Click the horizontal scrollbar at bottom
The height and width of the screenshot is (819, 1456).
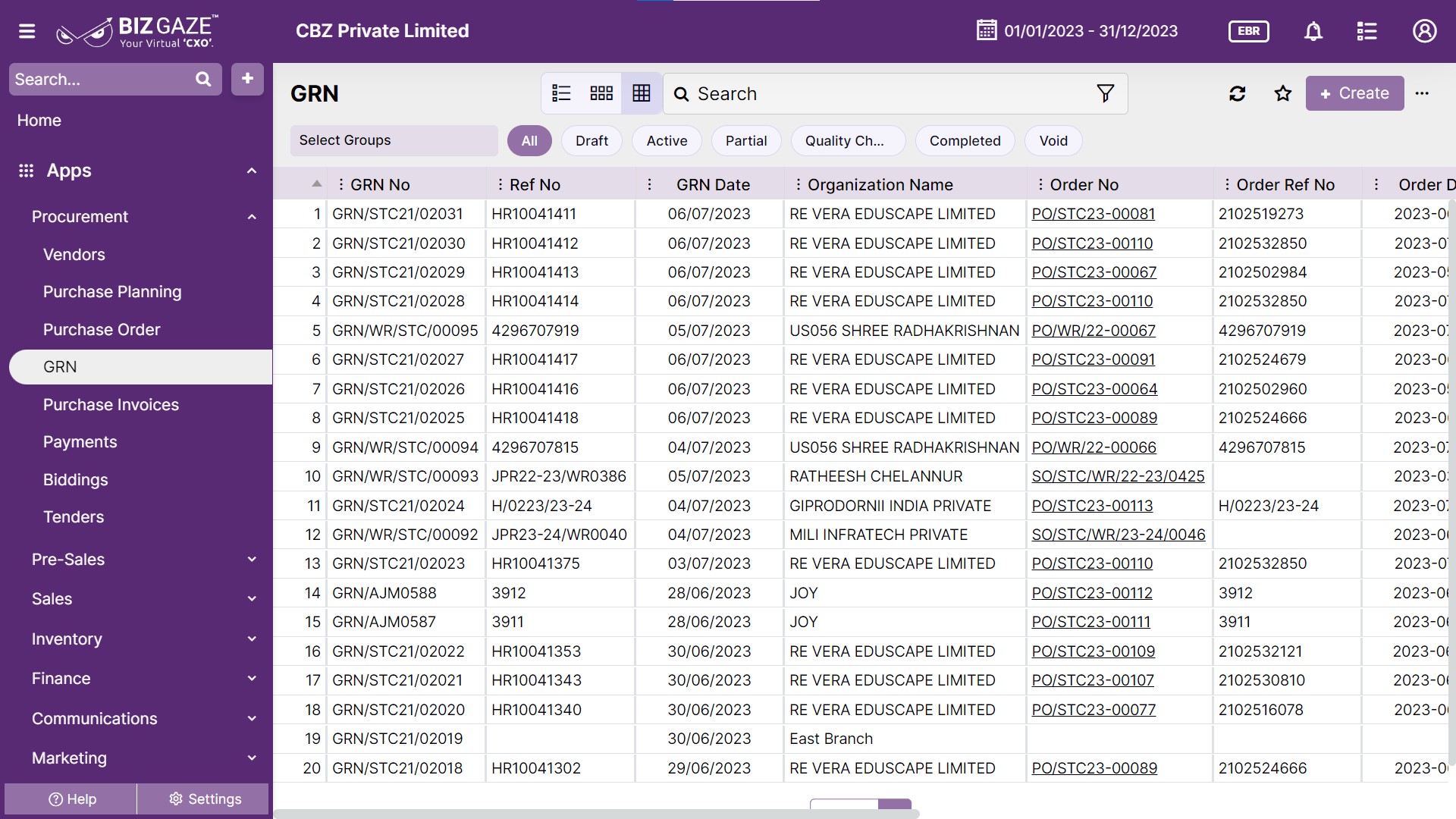tap(596, 814)
